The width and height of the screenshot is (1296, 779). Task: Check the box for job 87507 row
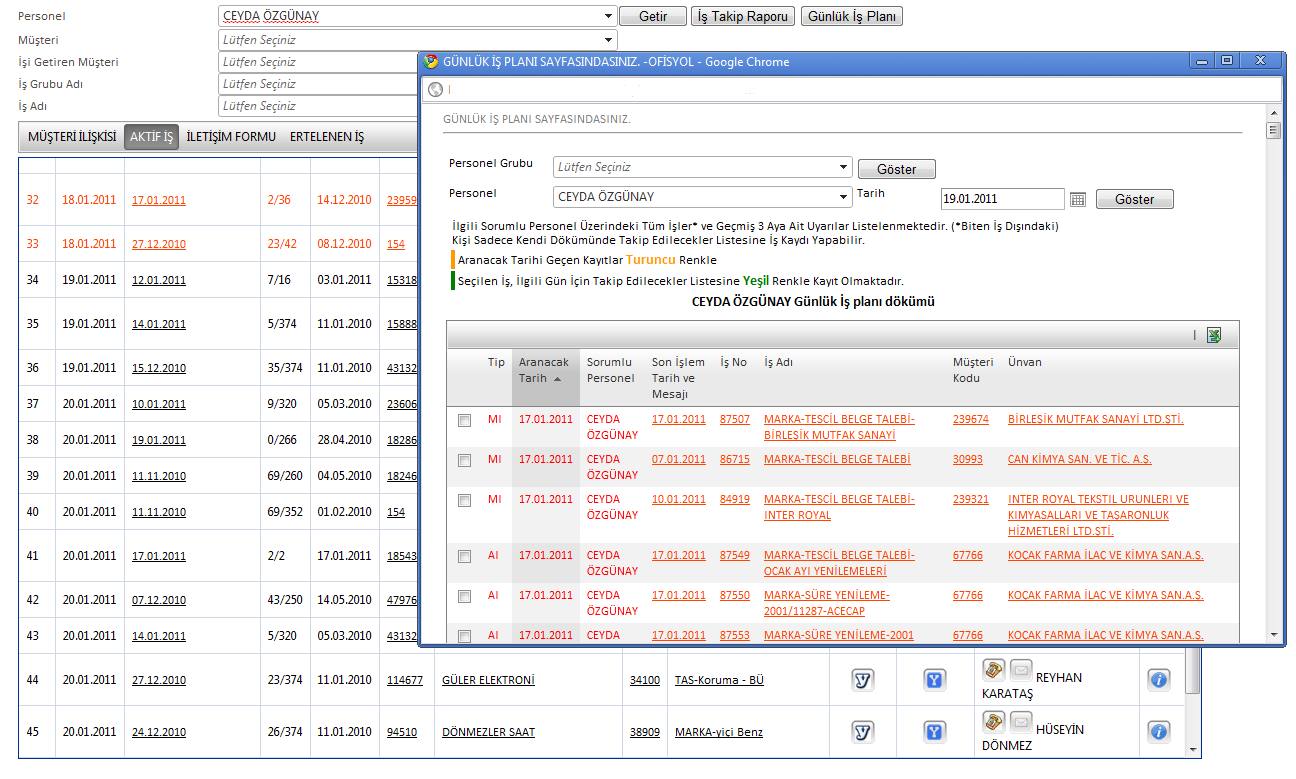tap(464, 421)
